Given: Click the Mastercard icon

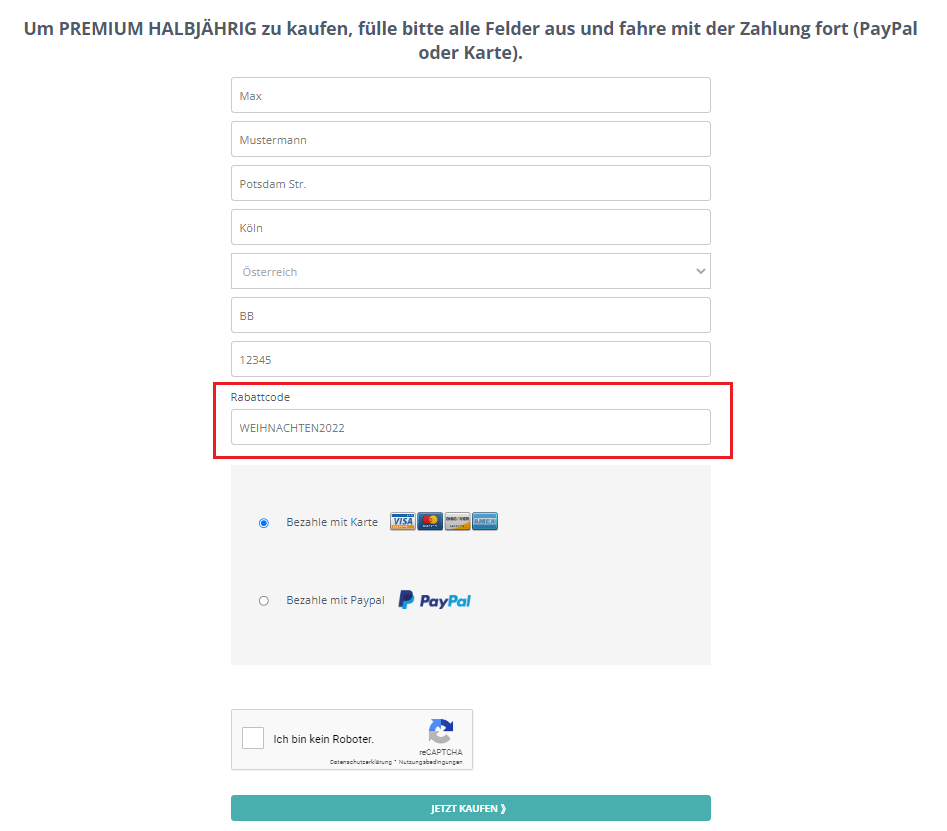Looking at the screenshot, I should tap(429, 521).
